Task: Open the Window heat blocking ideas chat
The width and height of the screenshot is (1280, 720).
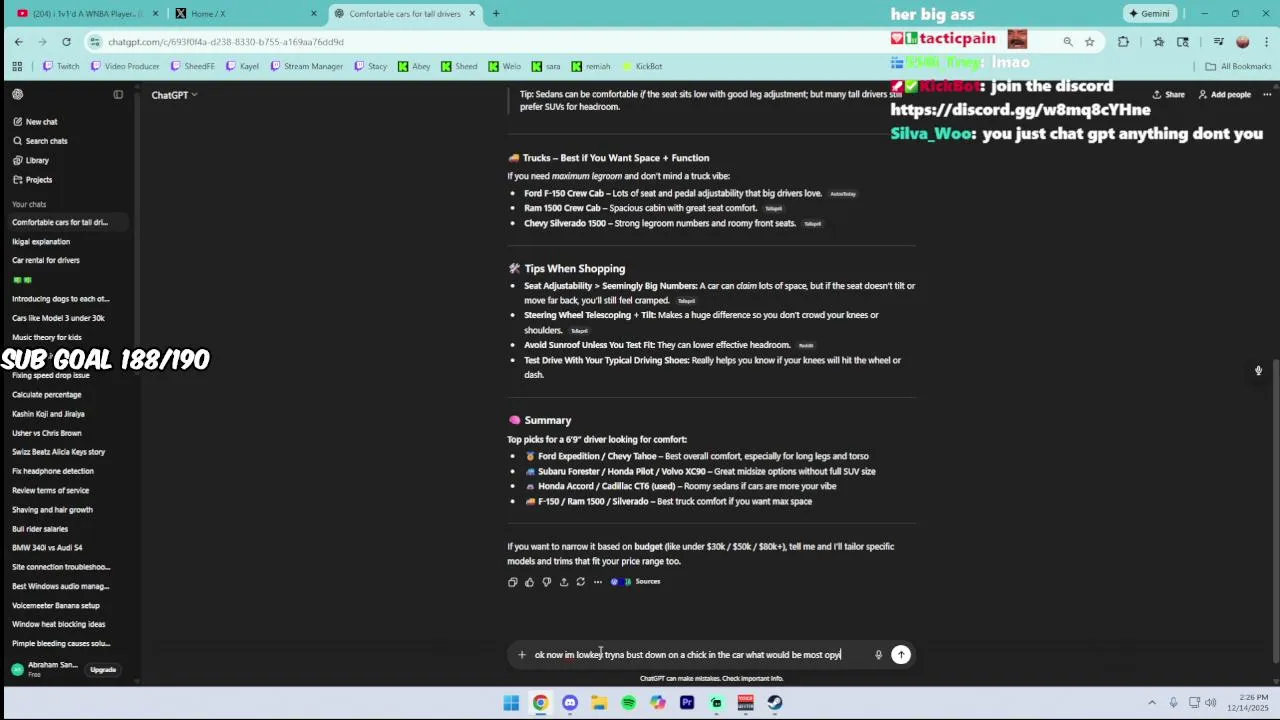Action: 58,625
